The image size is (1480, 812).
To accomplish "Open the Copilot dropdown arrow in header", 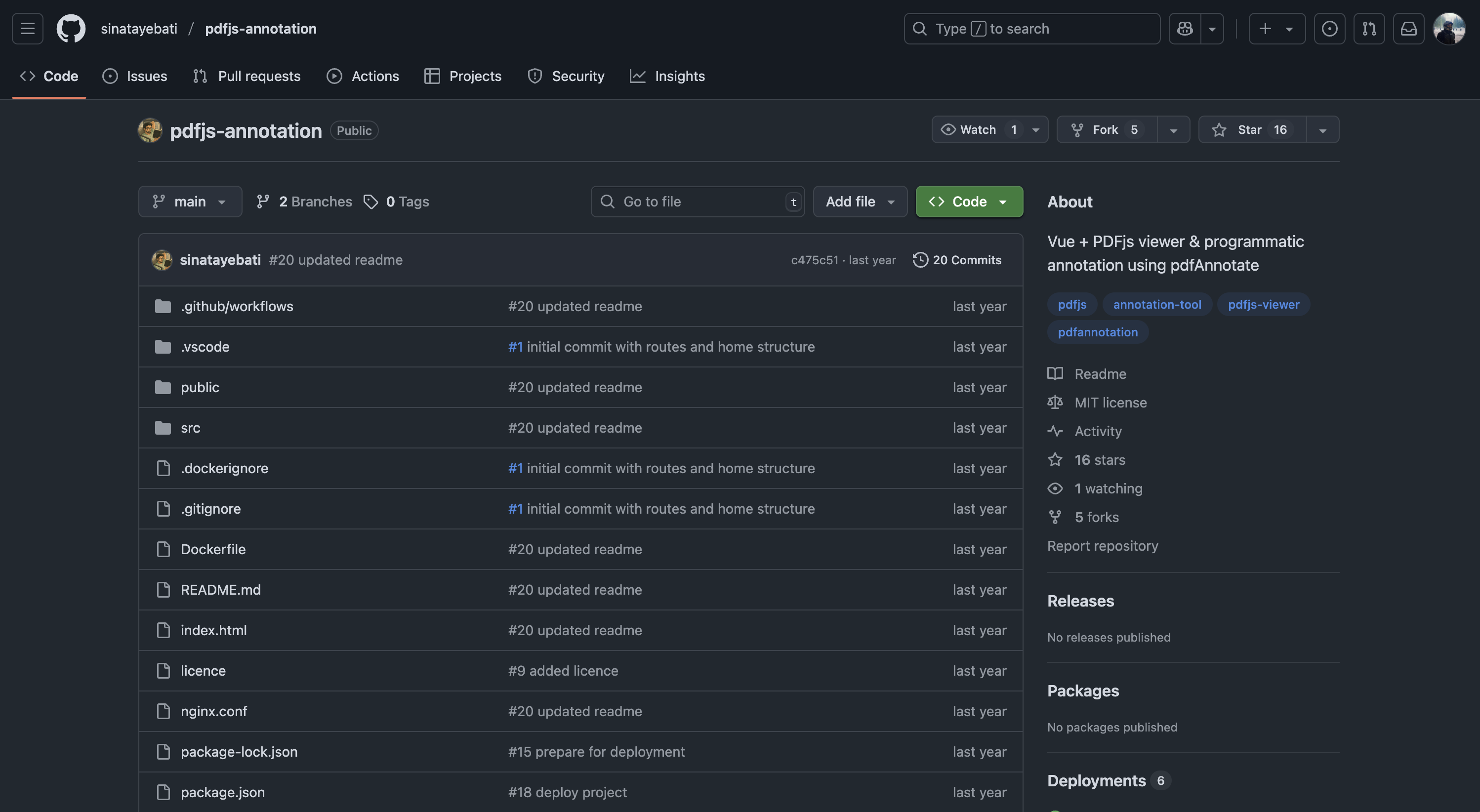I will [1212, 28].
